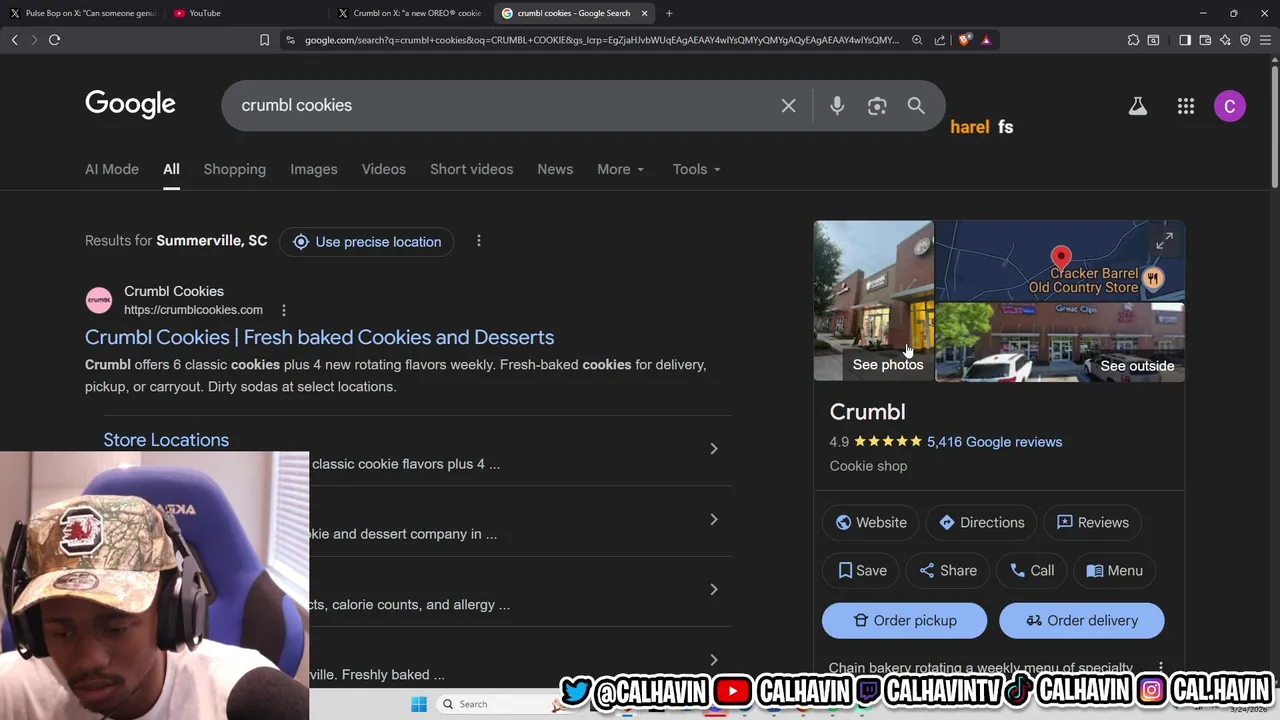This screenshot has height=720, width=1280.
Task: Click the Crumbl Cookies site favicon
Action: coord(99,300)
